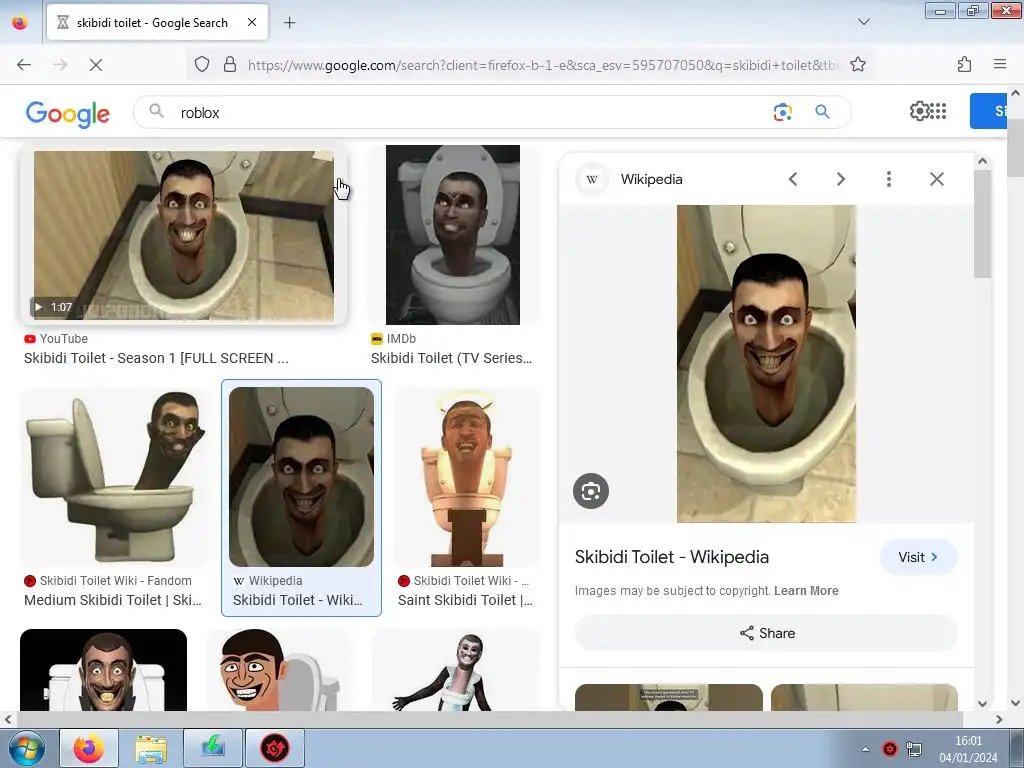Bookmark this page with the star icon
Screen dimensions: 1024x768
pos(857,64)
